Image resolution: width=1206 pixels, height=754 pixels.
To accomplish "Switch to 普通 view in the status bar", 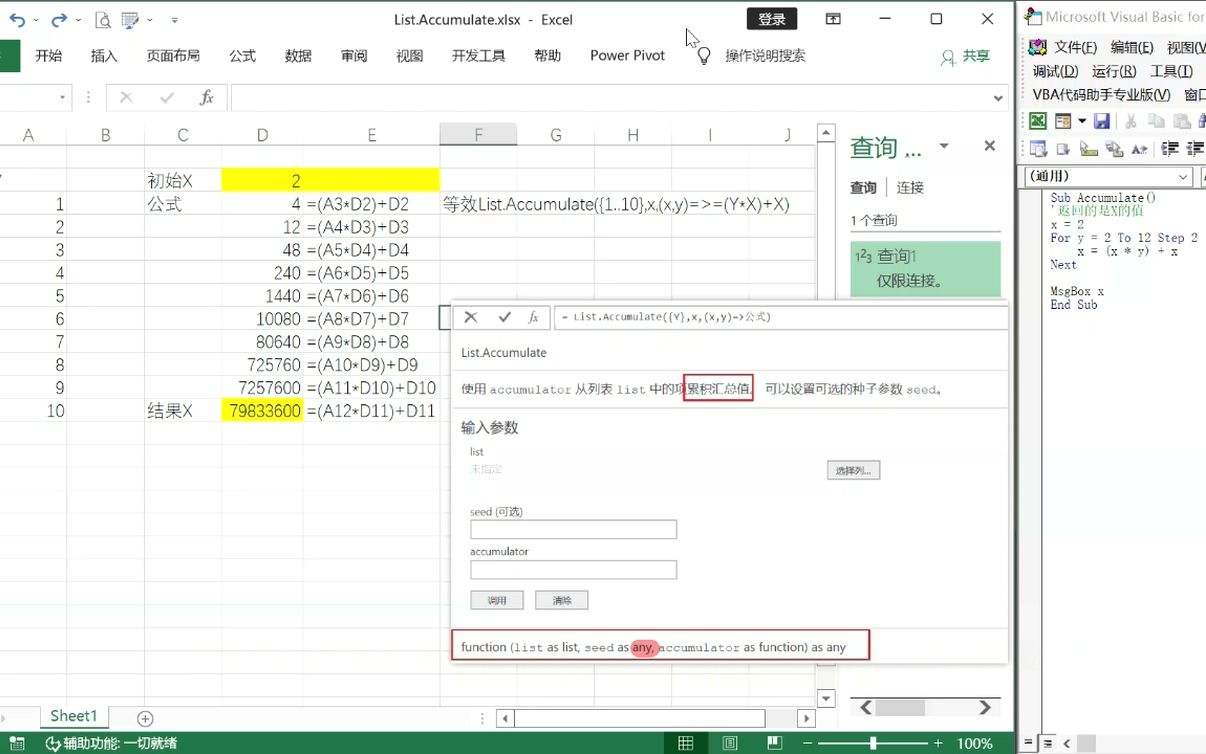I will [686, 743].
